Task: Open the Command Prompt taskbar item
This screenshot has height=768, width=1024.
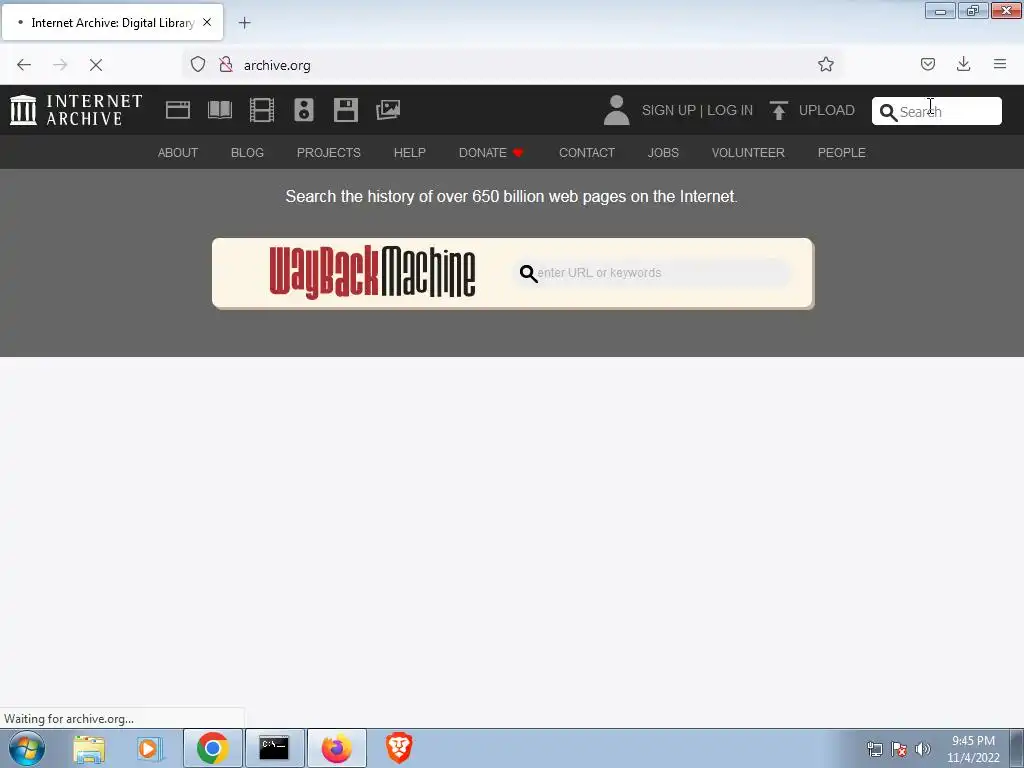Action: 274,748
